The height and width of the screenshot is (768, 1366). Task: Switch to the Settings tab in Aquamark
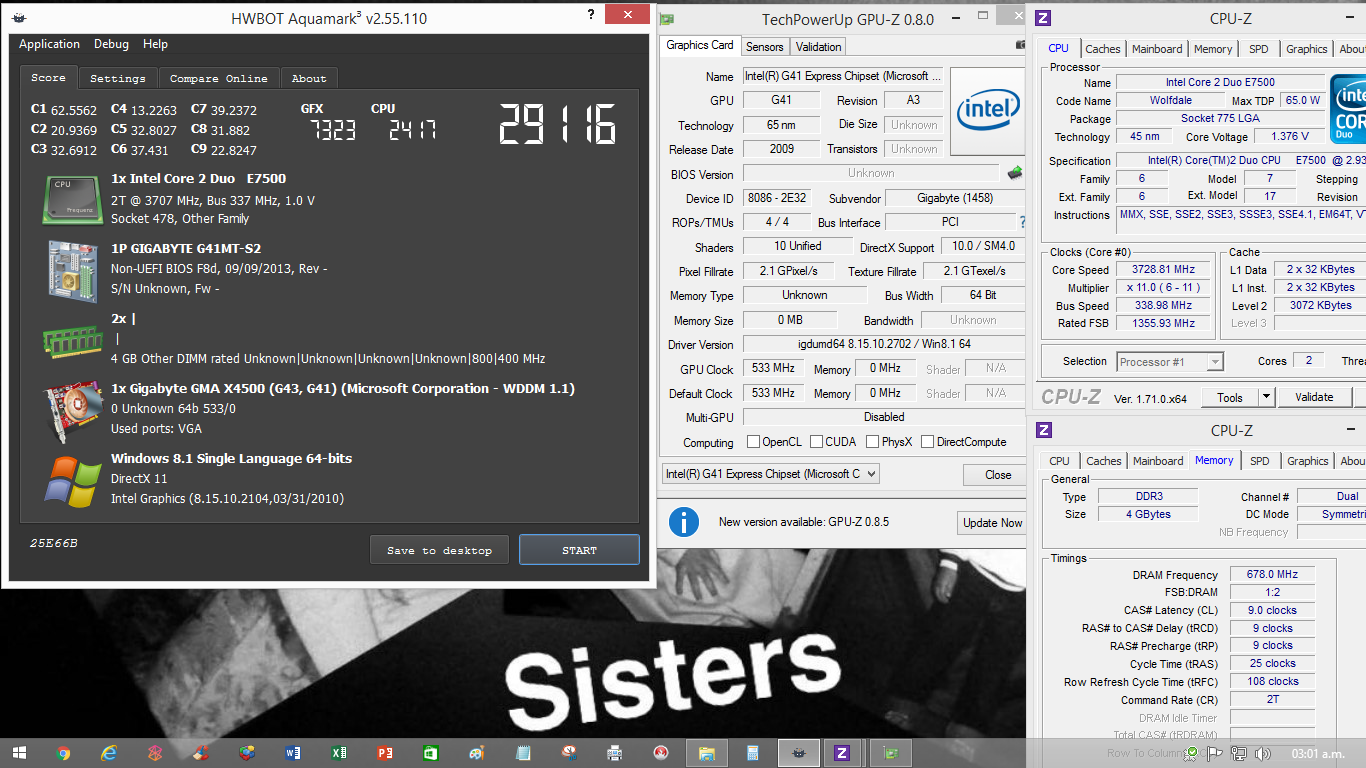click(x=117, y=78)
